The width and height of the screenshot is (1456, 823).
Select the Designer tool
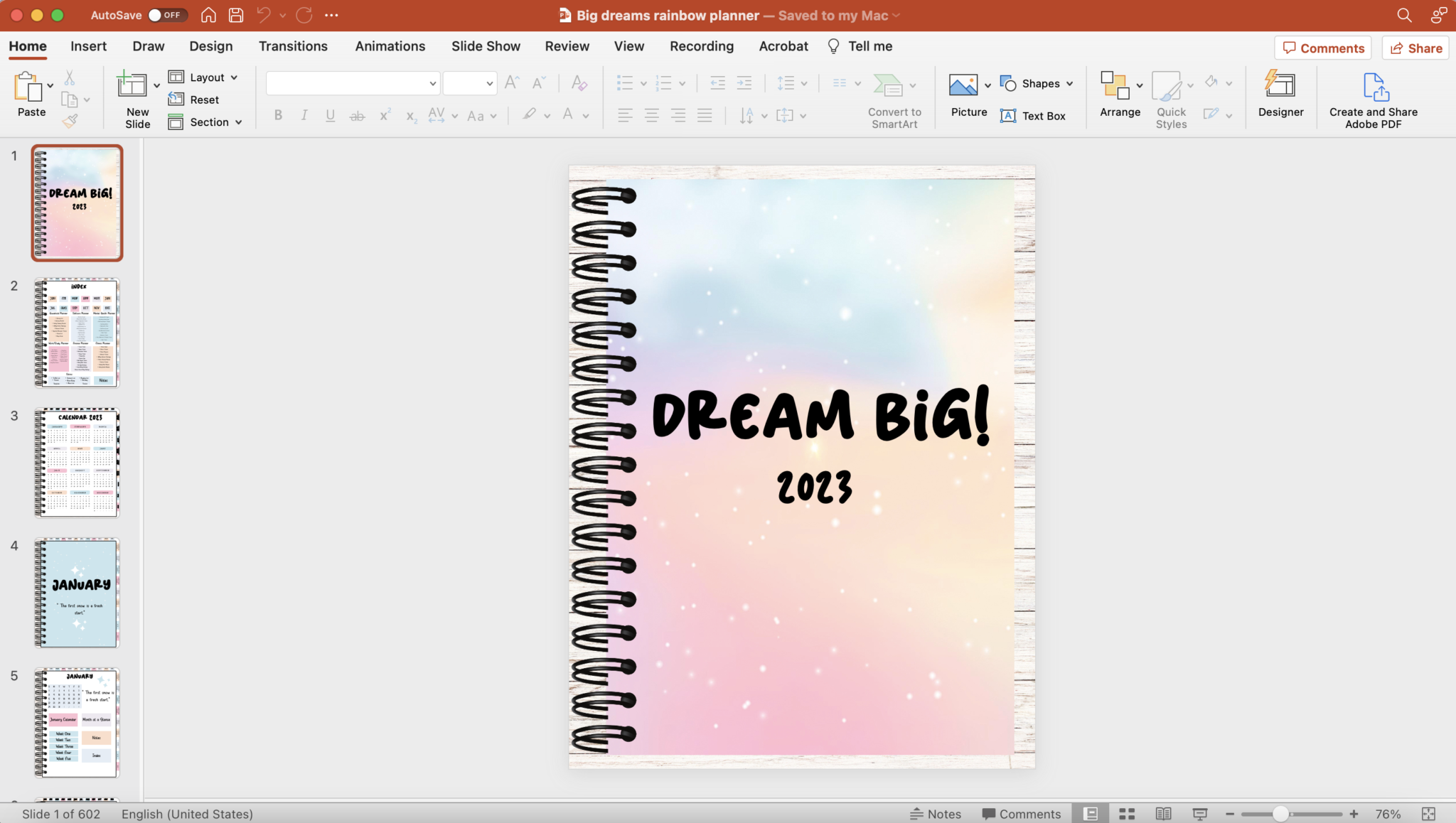(x=1280, y=93)
